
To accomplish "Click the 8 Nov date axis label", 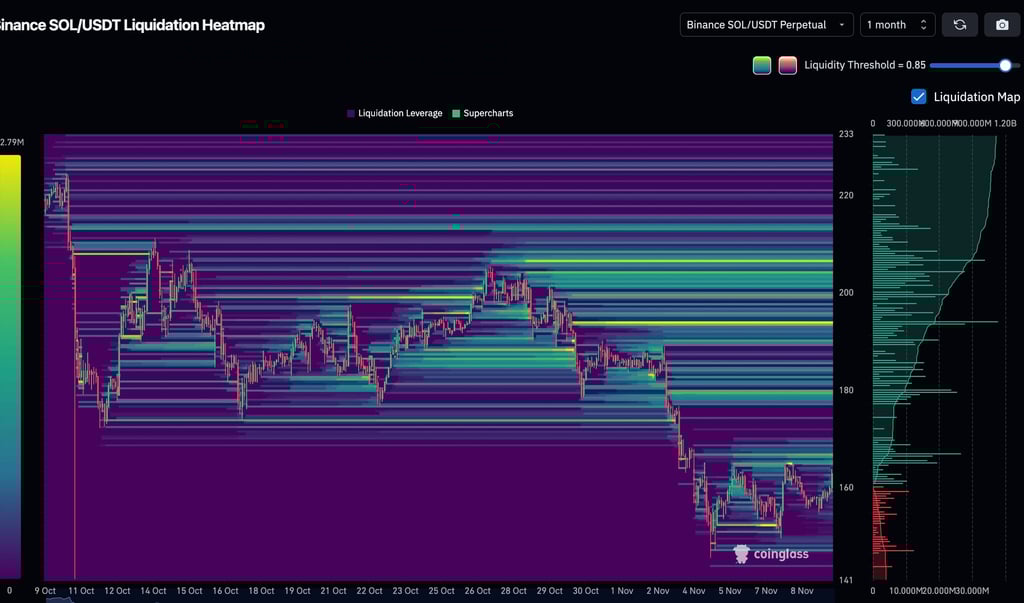I will 801,591.
